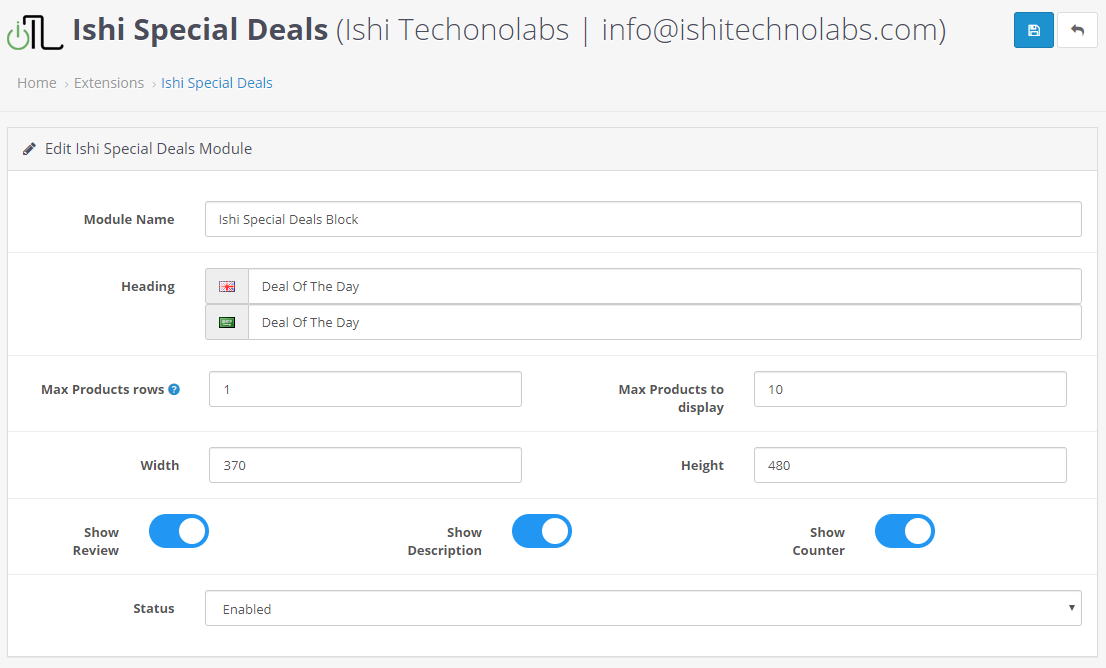The width and height of the screenshot is (1106, 668).
Task: Toggle the Show Review switch
Action: [x=179, y=531]
